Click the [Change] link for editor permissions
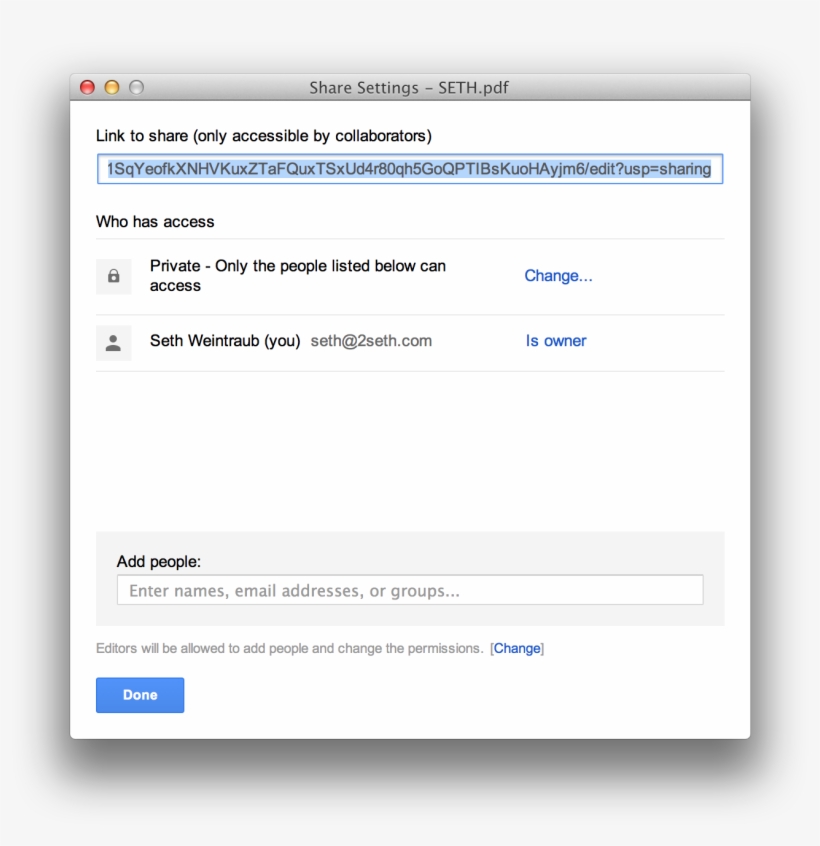The width and height of the screenshot is (820, 846). coord(517,648)
